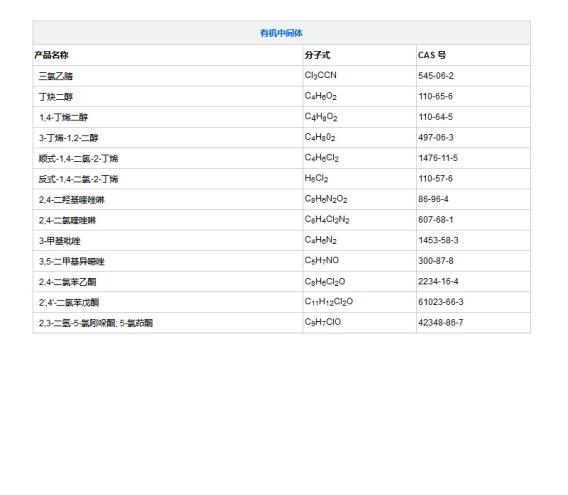This screenshot has height=495, width=568.
Task: Select formula C11H12Cl2O
Action: pyautogui.click(x=329, y=302)
